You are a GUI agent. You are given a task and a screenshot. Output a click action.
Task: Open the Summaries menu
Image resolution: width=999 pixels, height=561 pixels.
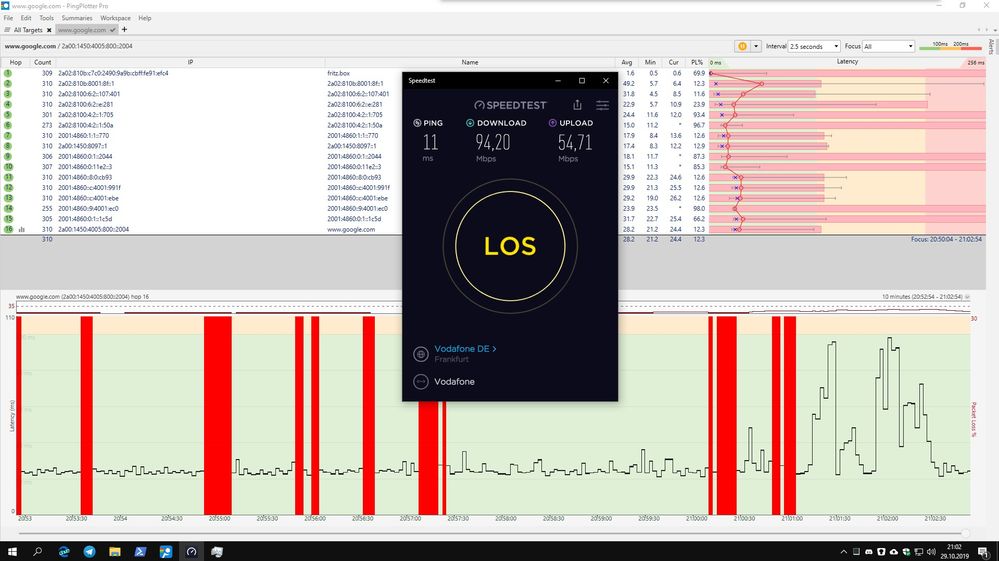click(76, 18)
